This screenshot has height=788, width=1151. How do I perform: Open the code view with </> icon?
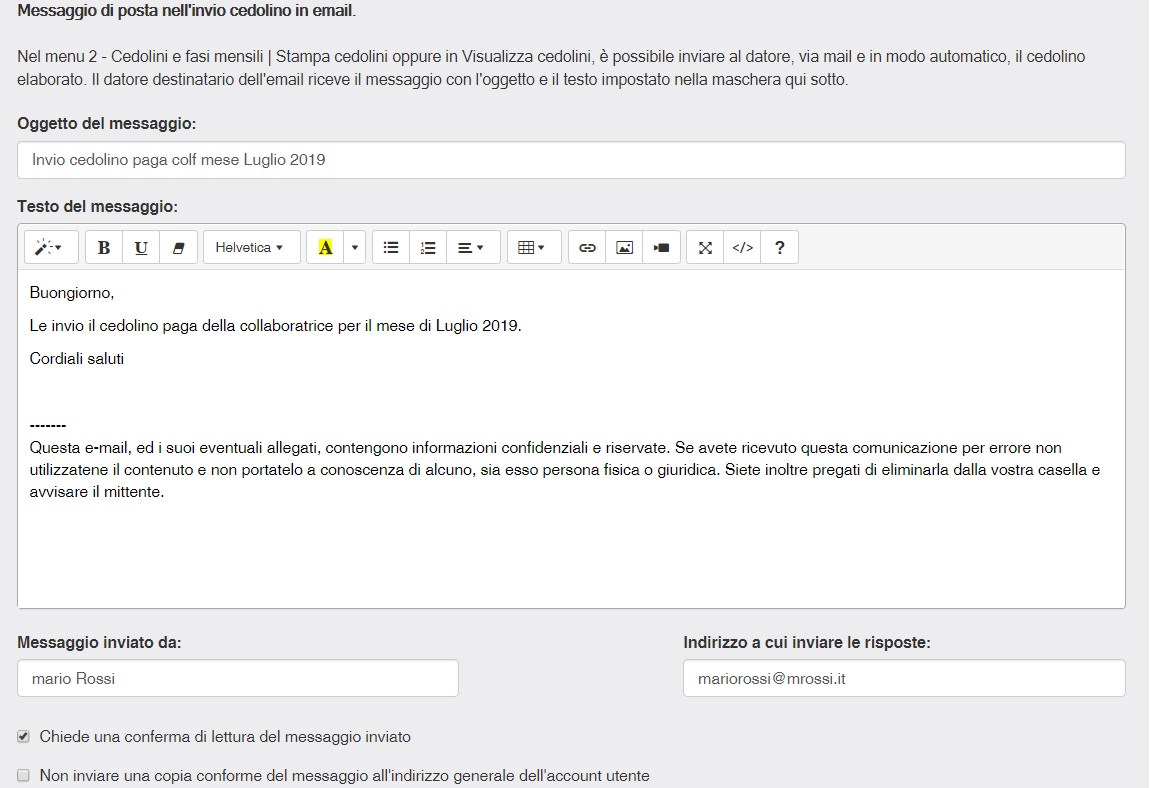(742, 248)
